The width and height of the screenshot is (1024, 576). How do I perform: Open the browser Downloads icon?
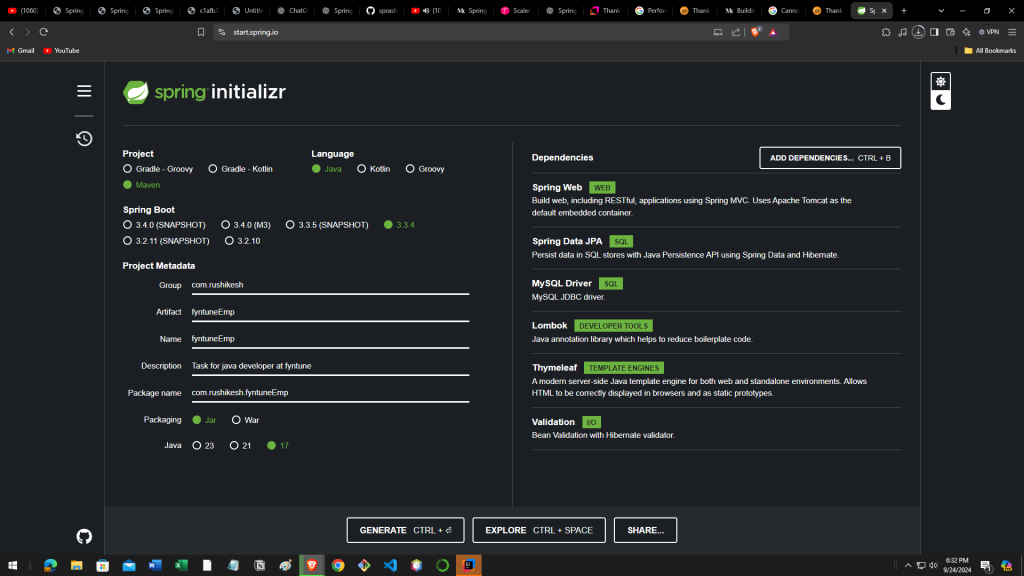(918, 32)
